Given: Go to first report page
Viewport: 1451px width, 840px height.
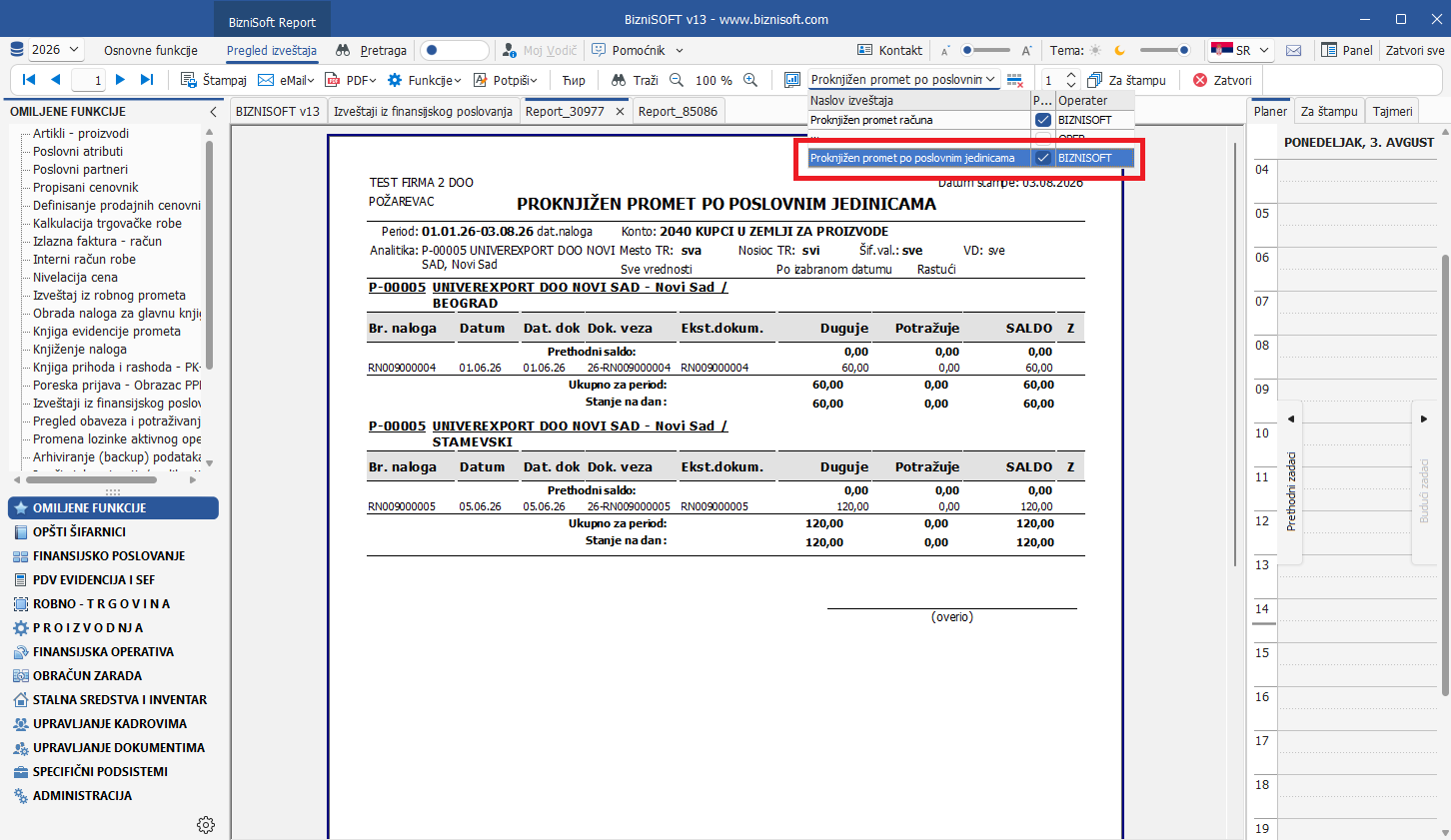Looking at the screenshot, I should [x=29, y=80].
